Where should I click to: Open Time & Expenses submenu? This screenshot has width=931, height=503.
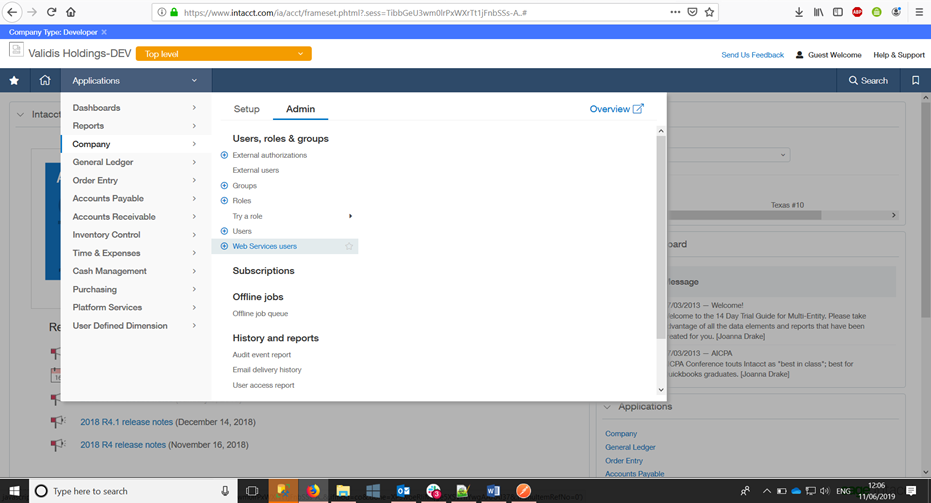tap(135, 253)
